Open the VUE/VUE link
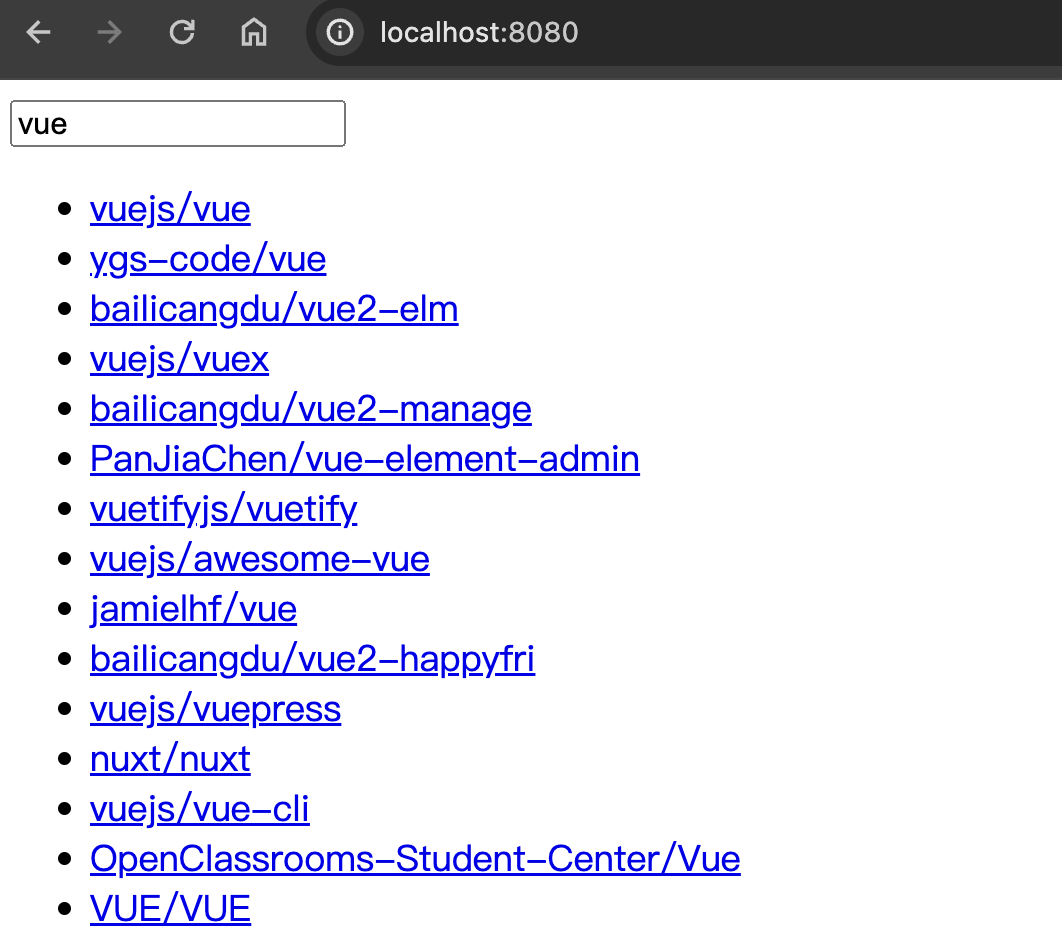The image size is (1062, 938). pyautogui.click(x=171, y=908)
